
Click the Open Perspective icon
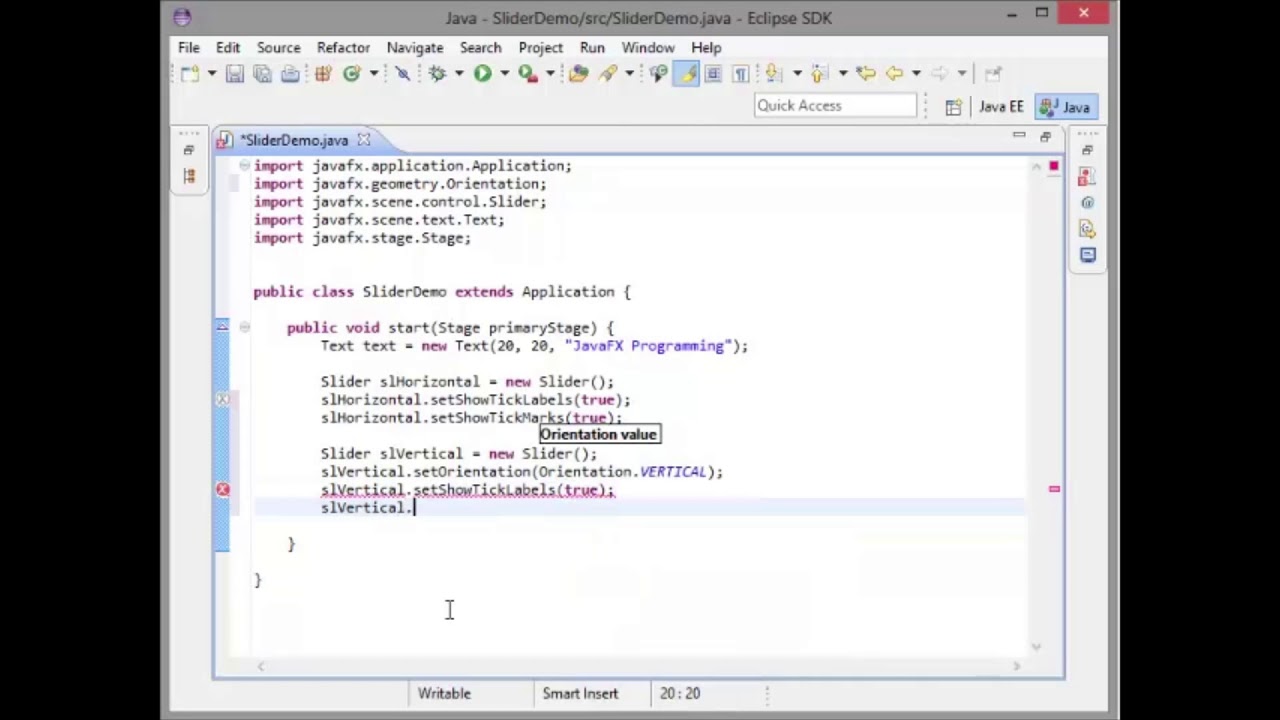tap(953, 107)
